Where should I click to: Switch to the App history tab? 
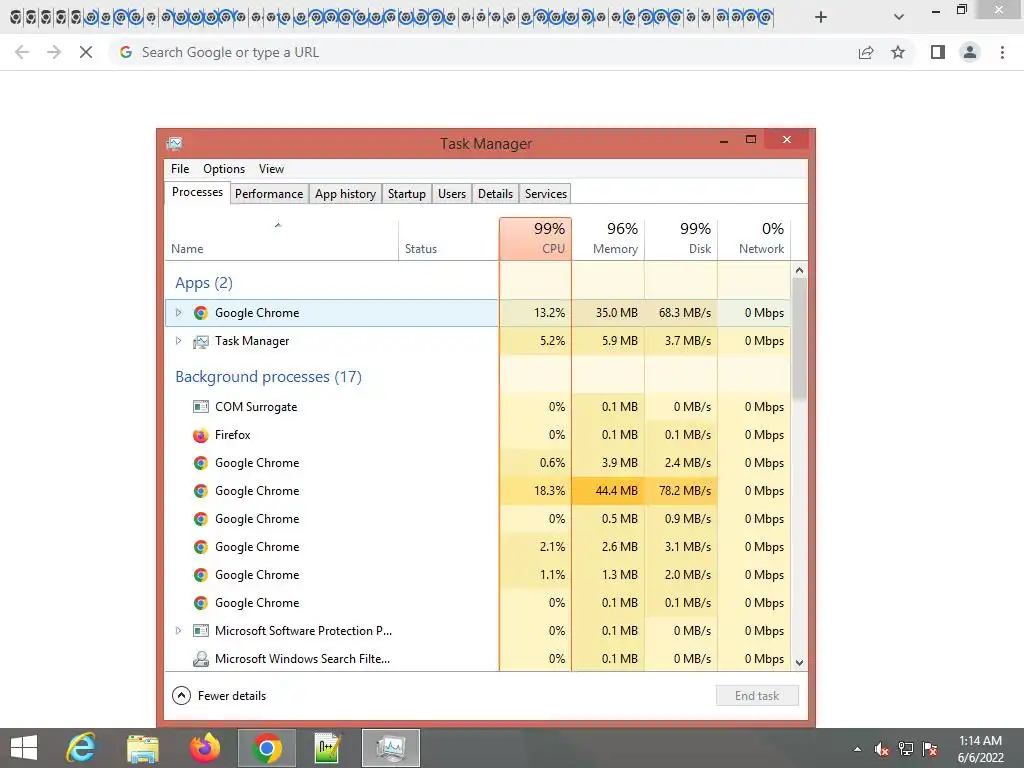point(345,194)
